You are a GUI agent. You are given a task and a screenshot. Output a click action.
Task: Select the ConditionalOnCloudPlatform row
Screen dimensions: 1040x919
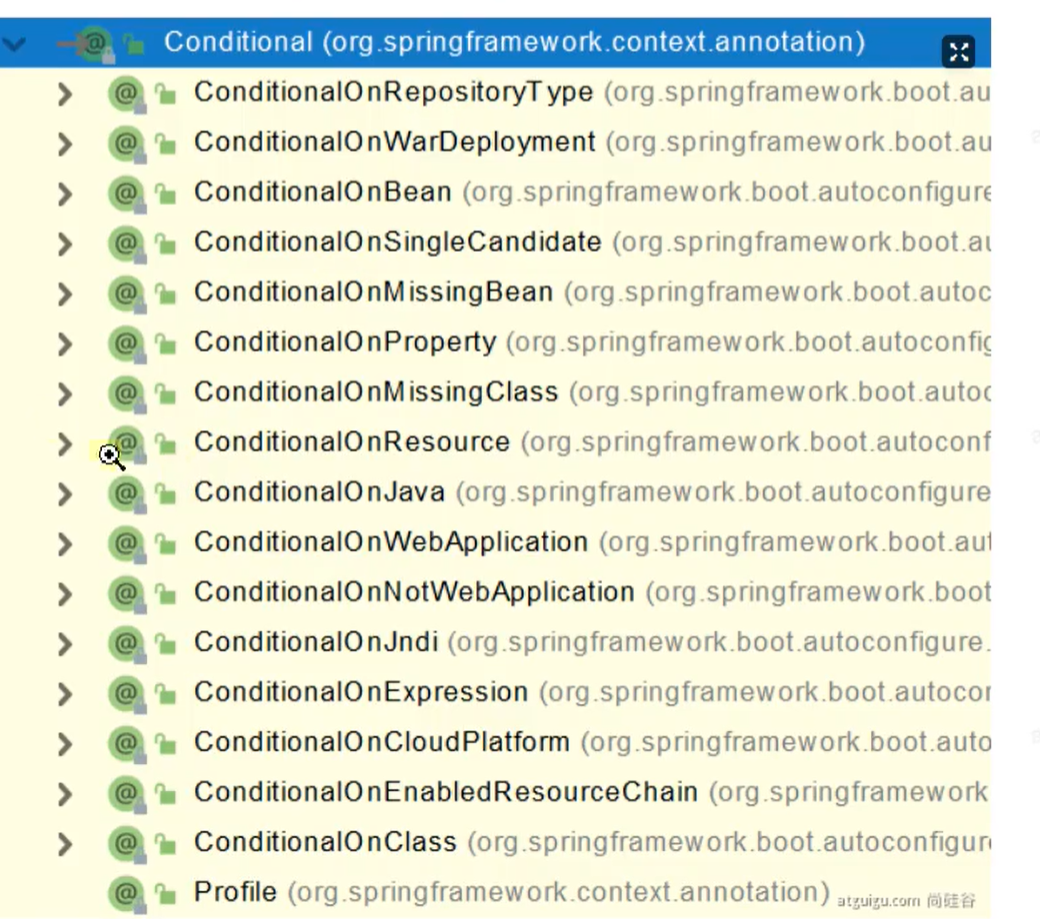pos(495,744)
